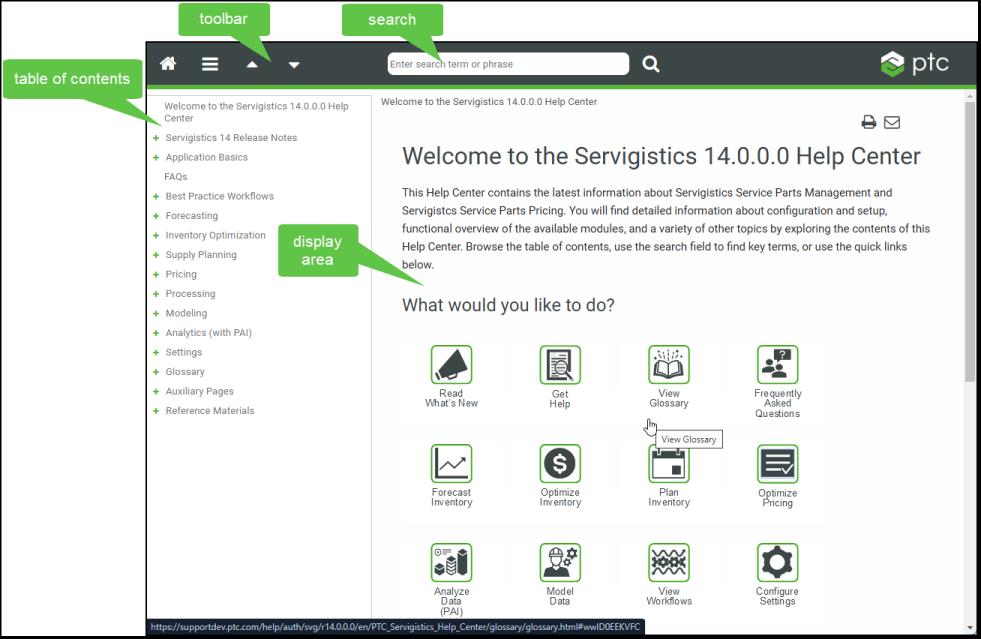This screenshot has width=981, height=639.
Task: Expand the Inventory Optimization node
Action: [x=156, y=235]
